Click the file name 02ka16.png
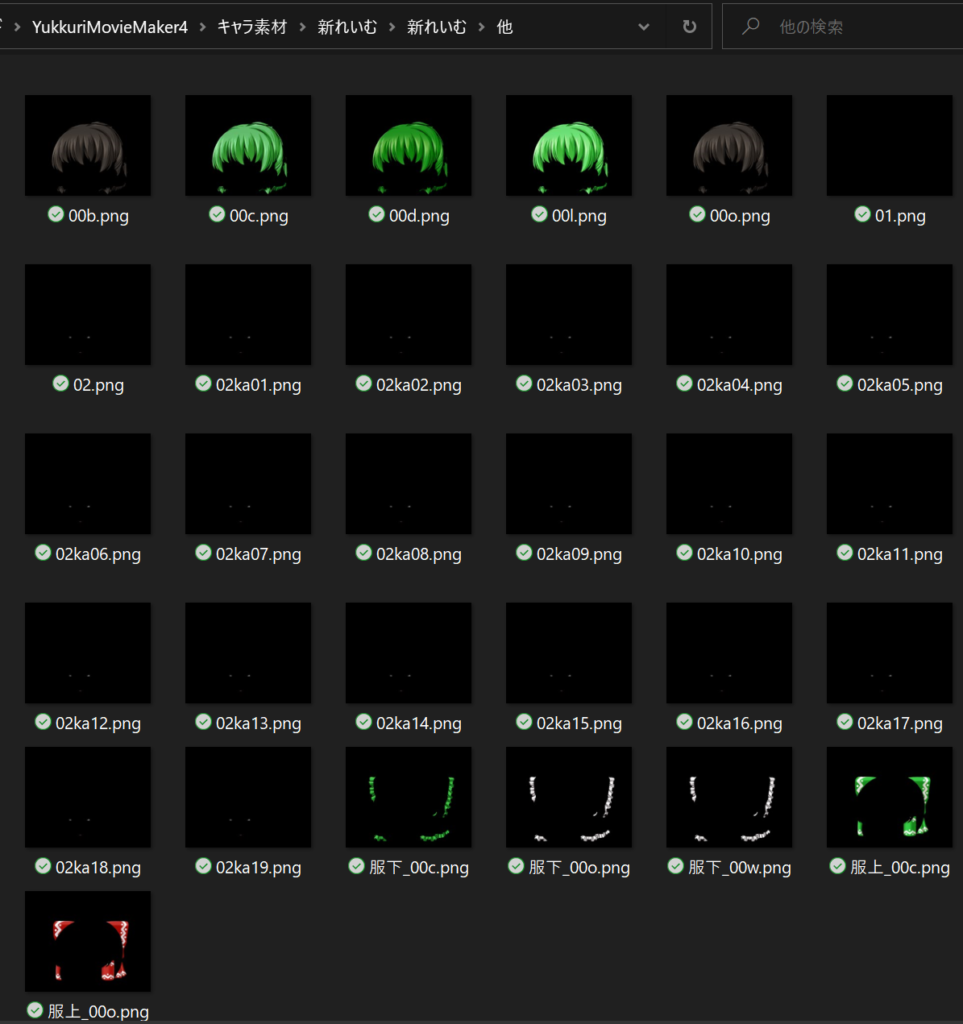The image size is (963, 1024). pyautogui.click(x=739, y=724)
